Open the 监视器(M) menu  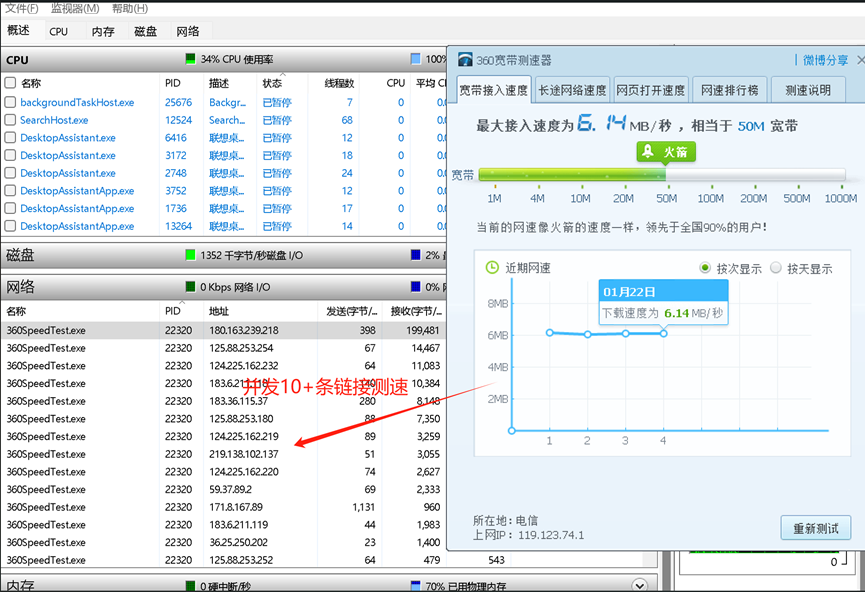[75, 8]
